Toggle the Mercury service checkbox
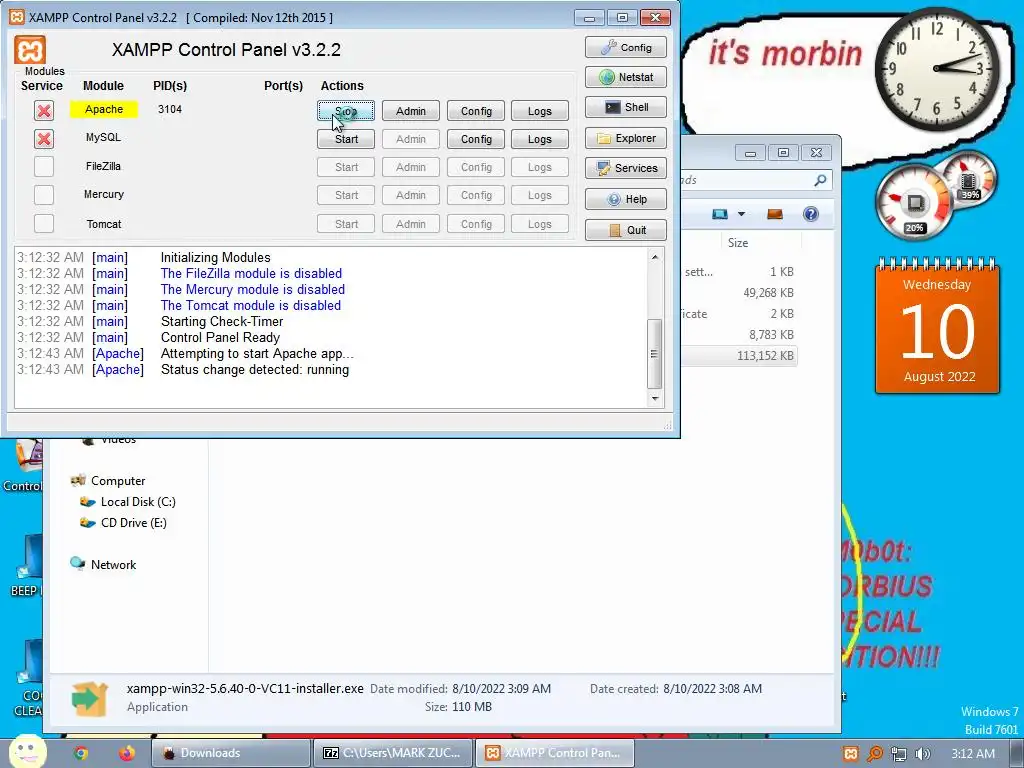The image size is (1024, 768). click(44, 195)
